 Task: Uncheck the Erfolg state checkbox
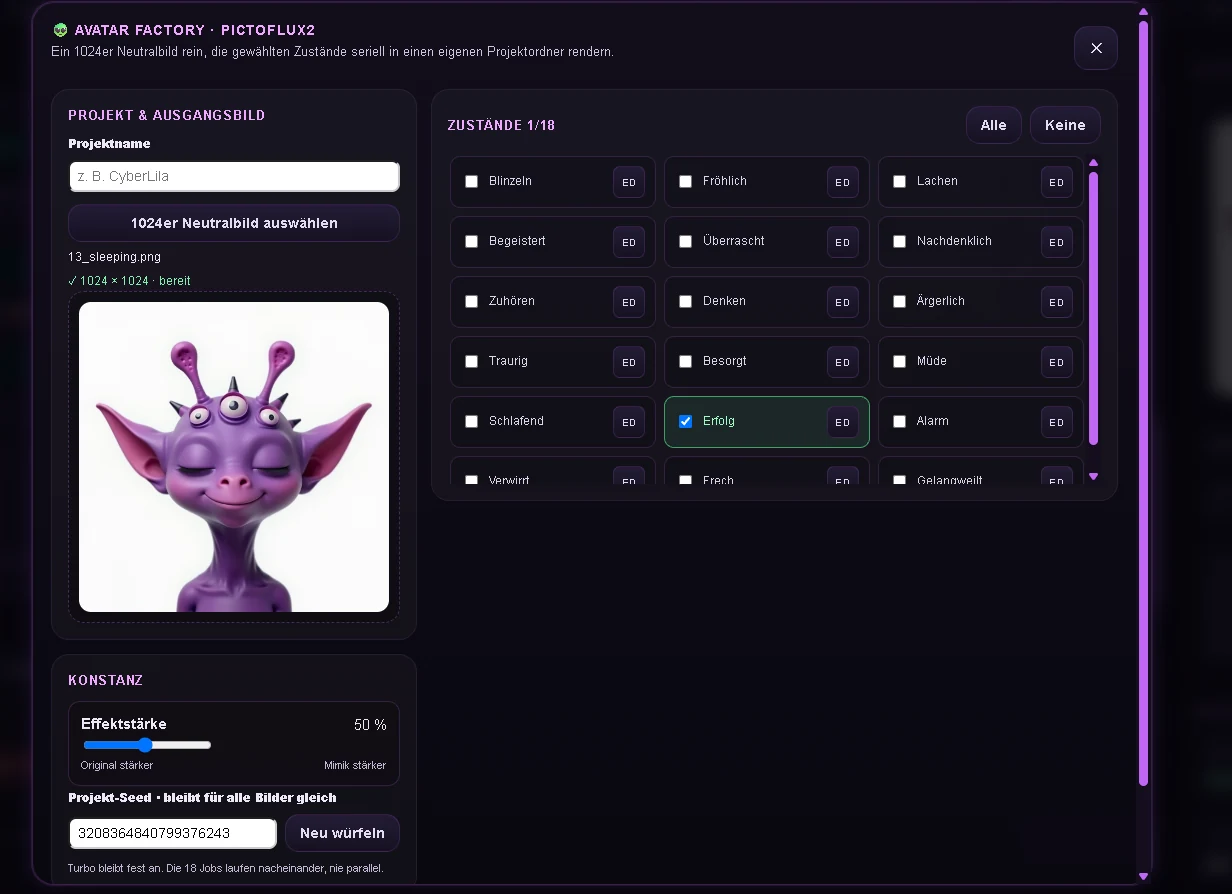[686, 422]
